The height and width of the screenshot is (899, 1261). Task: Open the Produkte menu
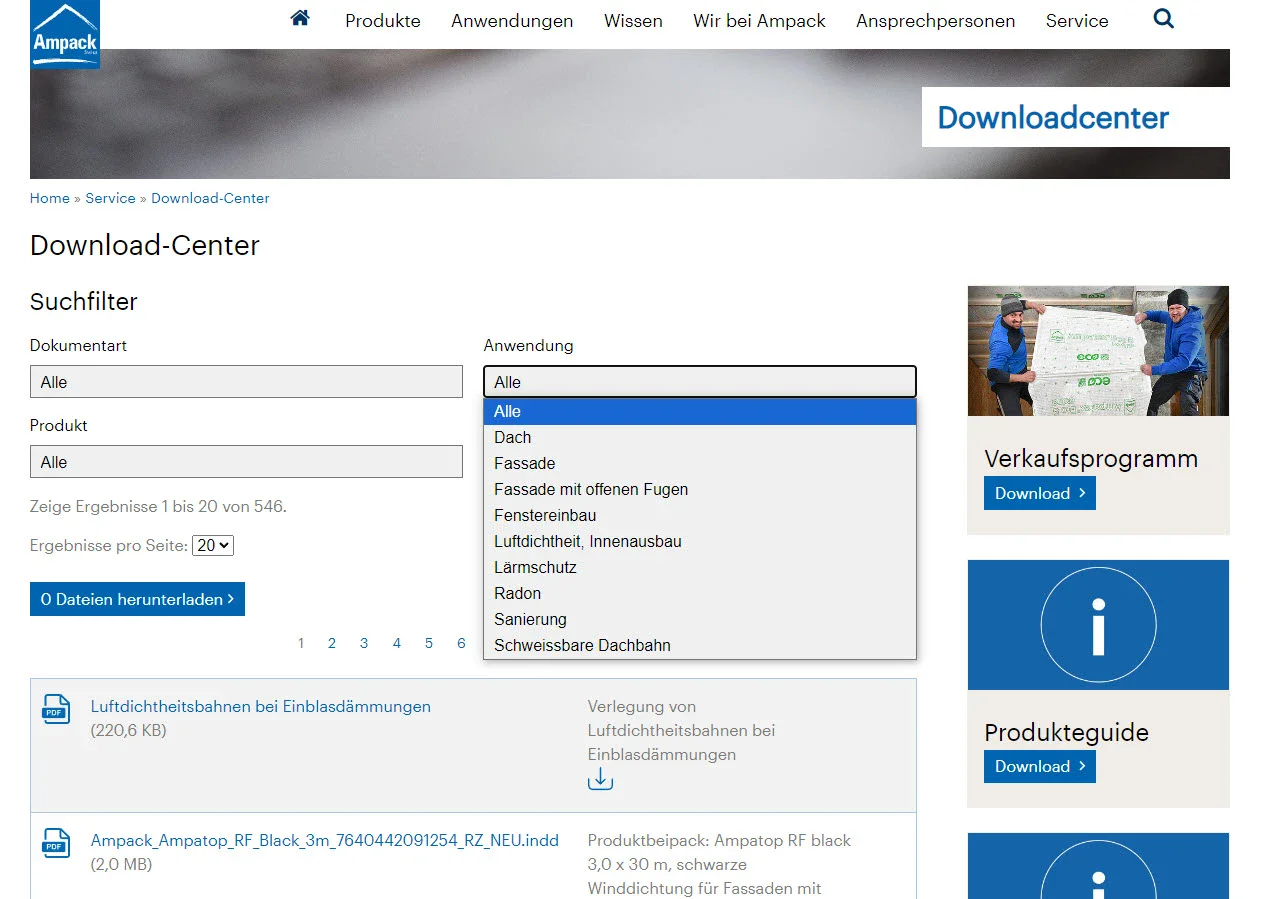tap(383, 21)
